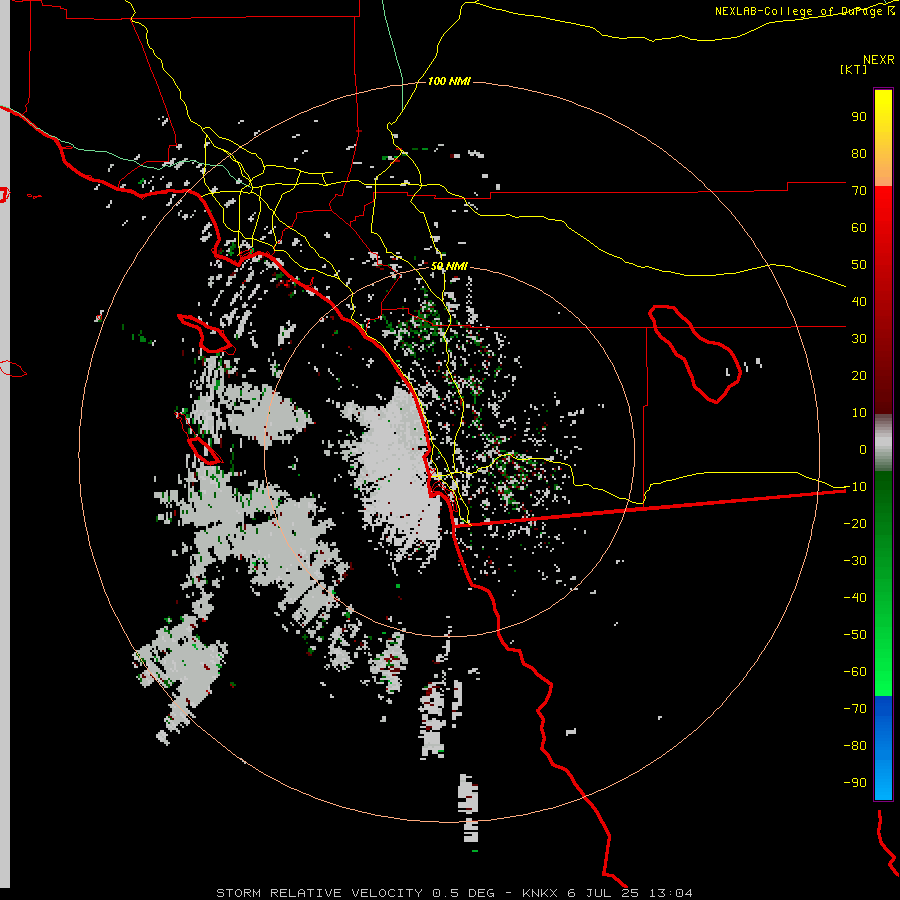Select the 50 knot scale label
Viewport: 900px width, 900px height.
859,265
